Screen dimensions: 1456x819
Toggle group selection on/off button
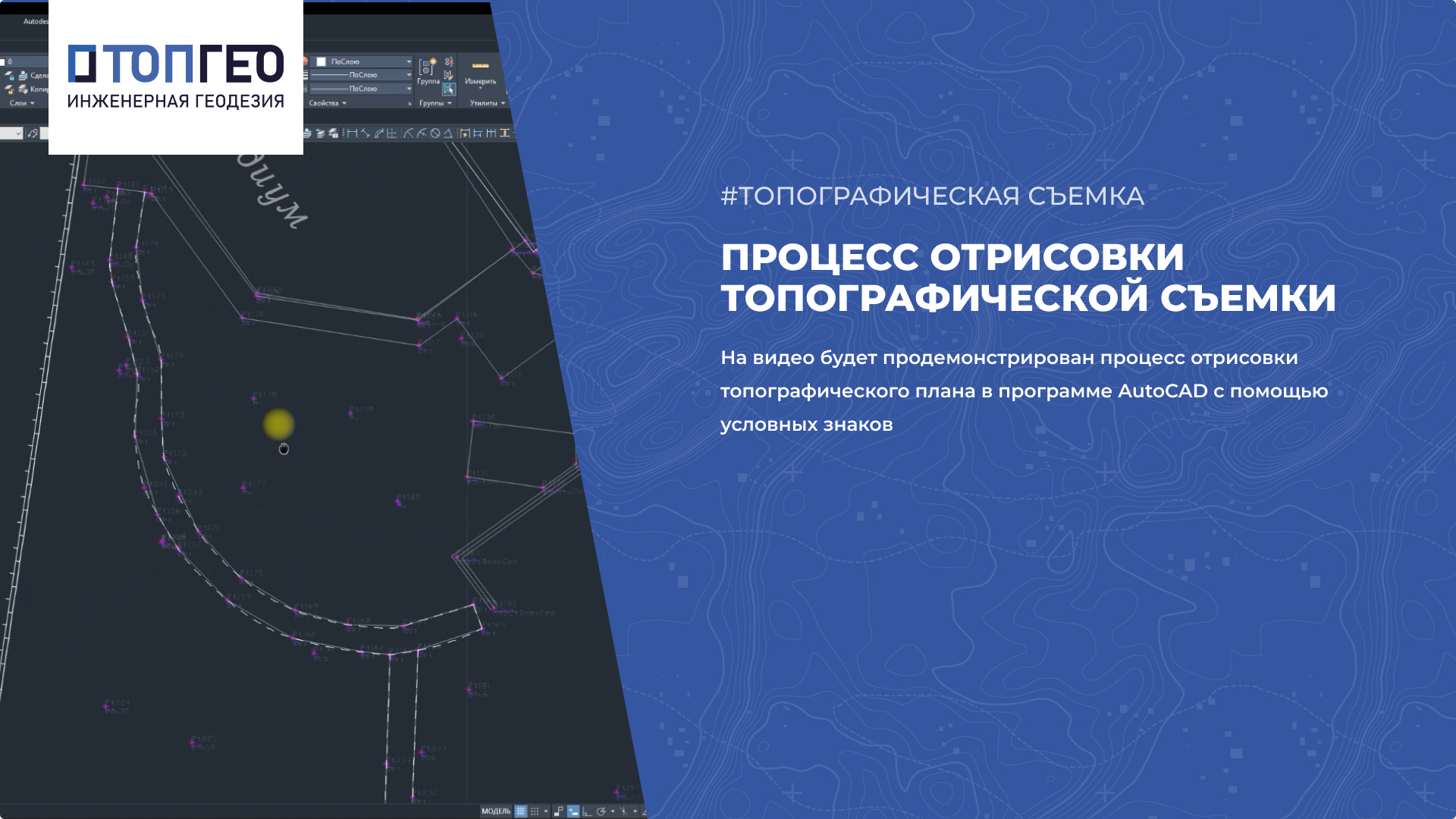(449, 89)
